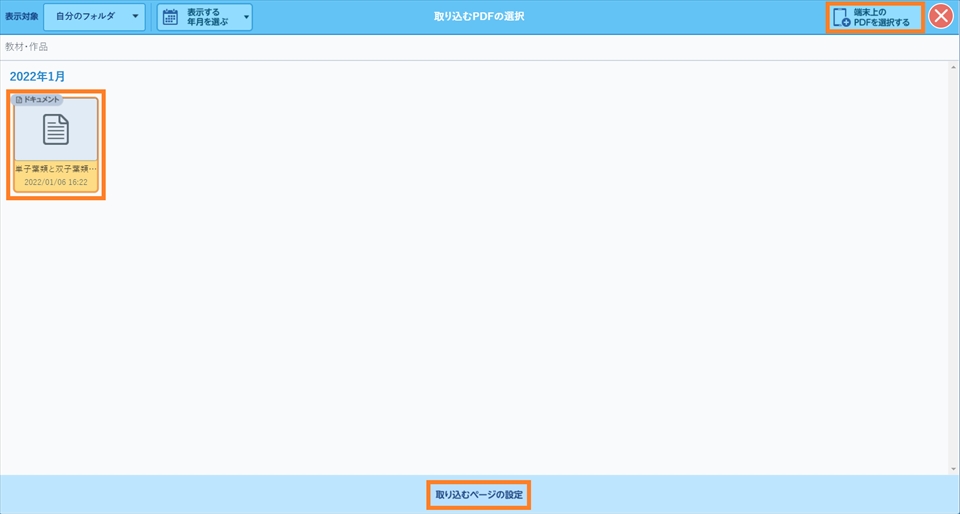This screenshot has height=514, width=960.
Task: Click the 2022年1月 month heading
Action: [38, 76]
